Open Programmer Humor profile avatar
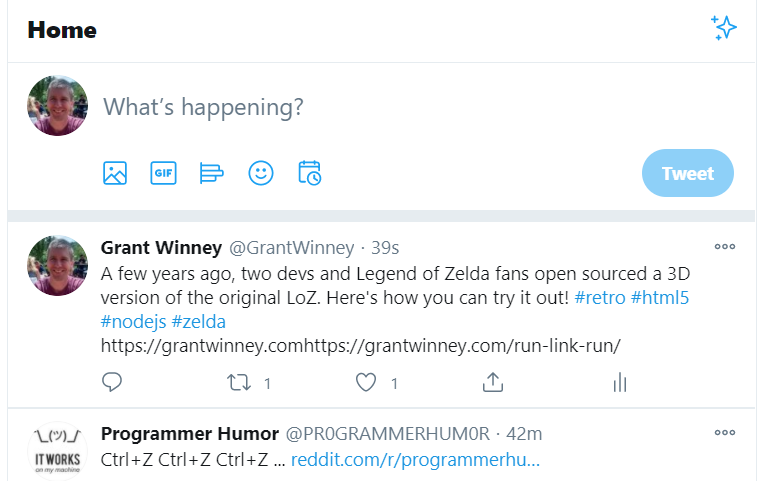The image size is (771, 481). (x=58, y=451)
